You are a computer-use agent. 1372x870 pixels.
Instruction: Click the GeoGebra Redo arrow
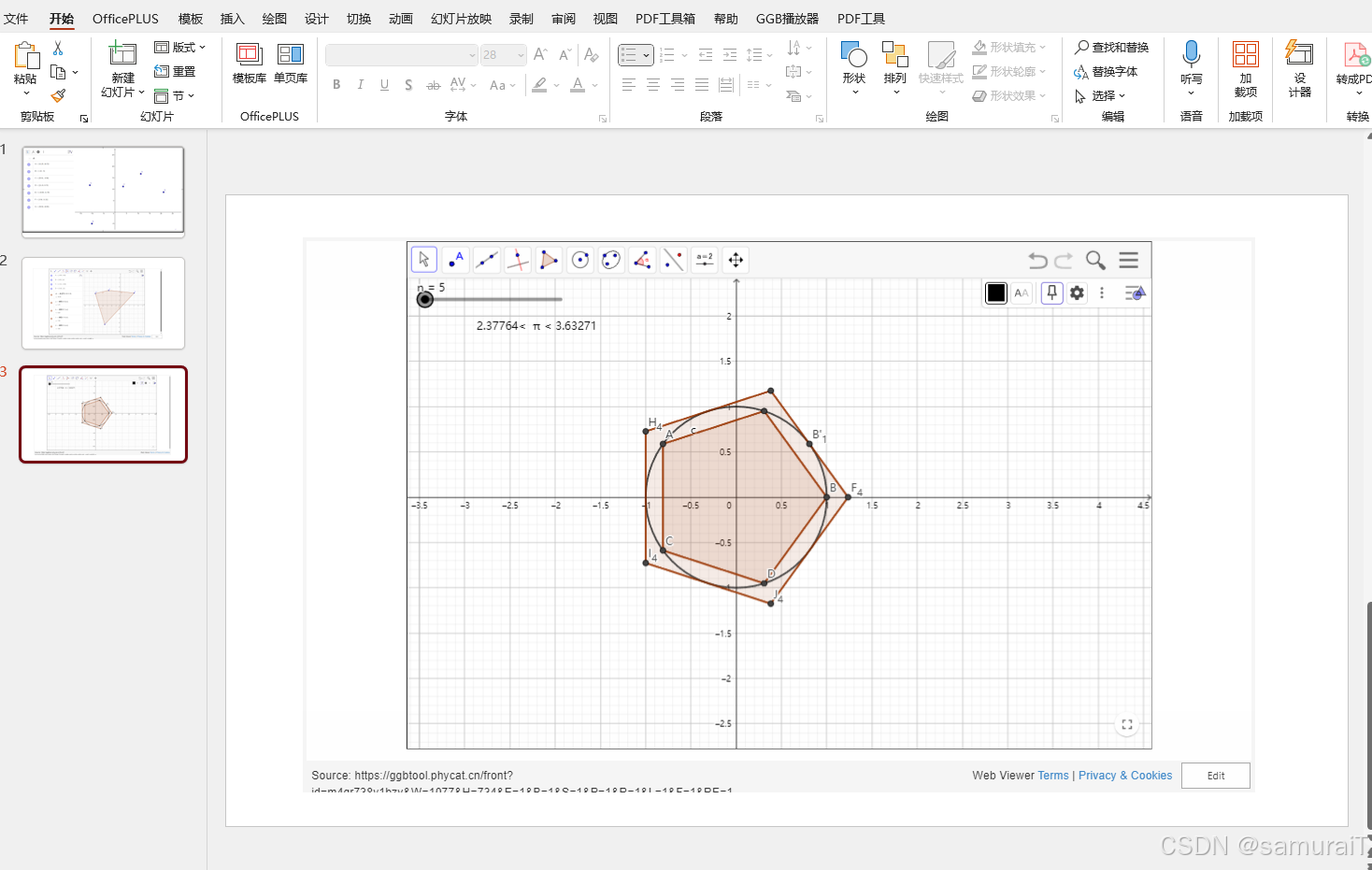tap(1064, 261)
